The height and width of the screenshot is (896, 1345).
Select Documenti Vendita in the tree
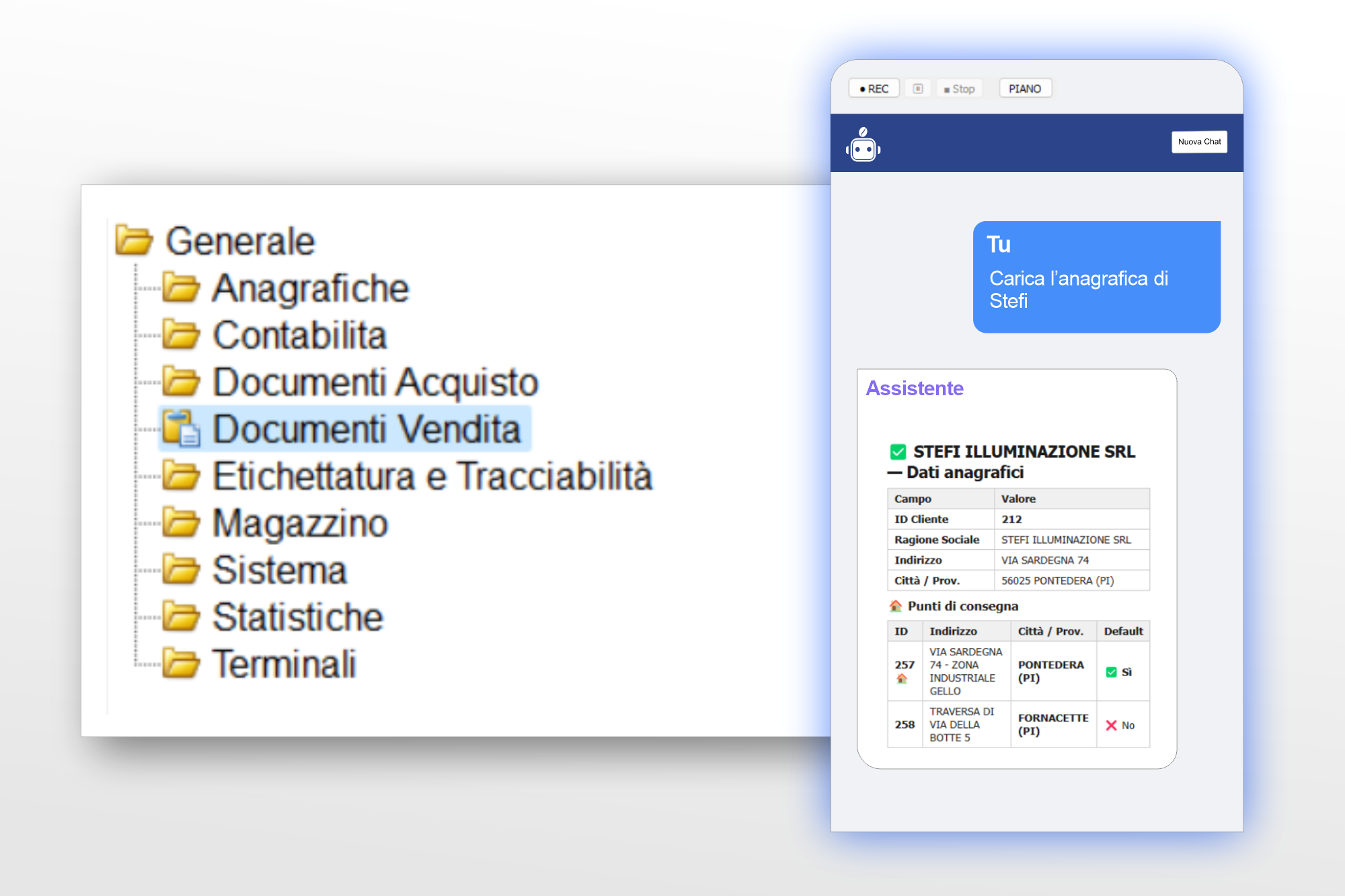pos(367,430)
